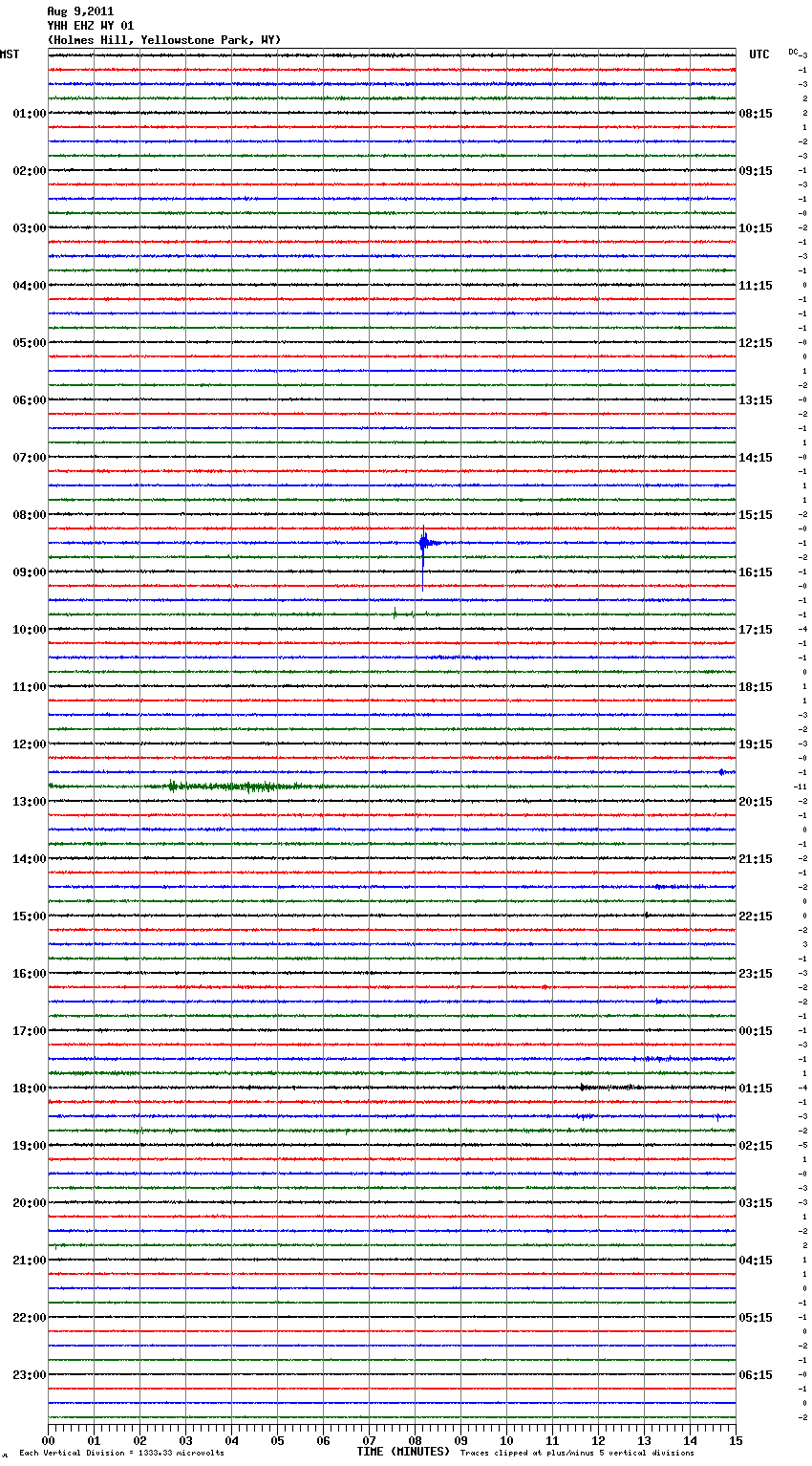This screenshot has height=1466, width=812.
Task: Click the "Traces clipped at plus/minus 5 vertical divisions" note
Action: coord(577,1454)
